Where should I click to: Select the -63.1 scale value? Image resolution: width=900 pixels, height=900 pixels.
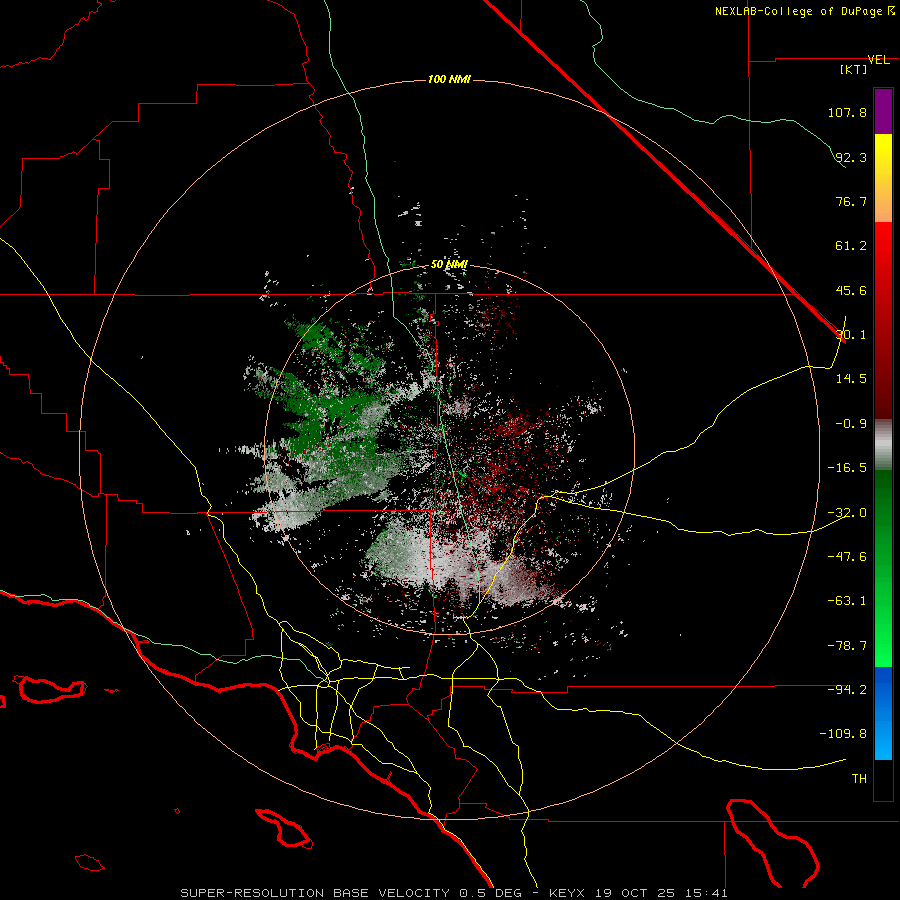[847, 600]
